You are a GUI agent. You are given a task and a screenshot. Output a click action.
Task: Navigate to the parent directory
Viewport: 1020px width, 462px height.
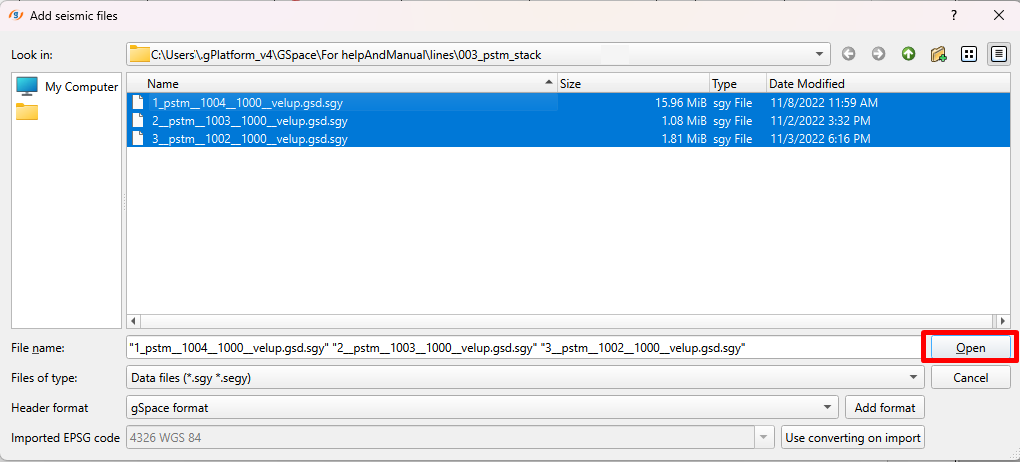(x=909, y=55)
